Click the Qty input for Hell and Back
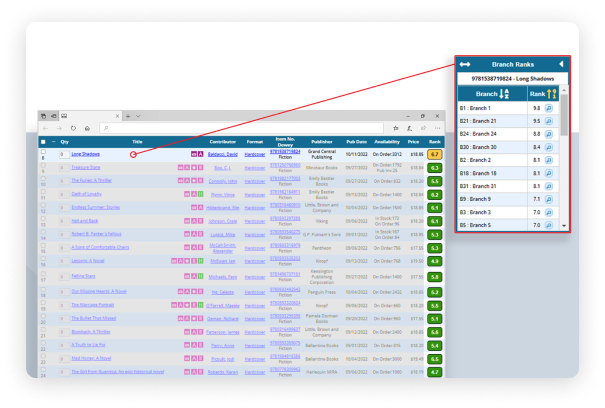The width and height of the screenshot is (605, 408). pyautogui.click(x=64, y=221)
